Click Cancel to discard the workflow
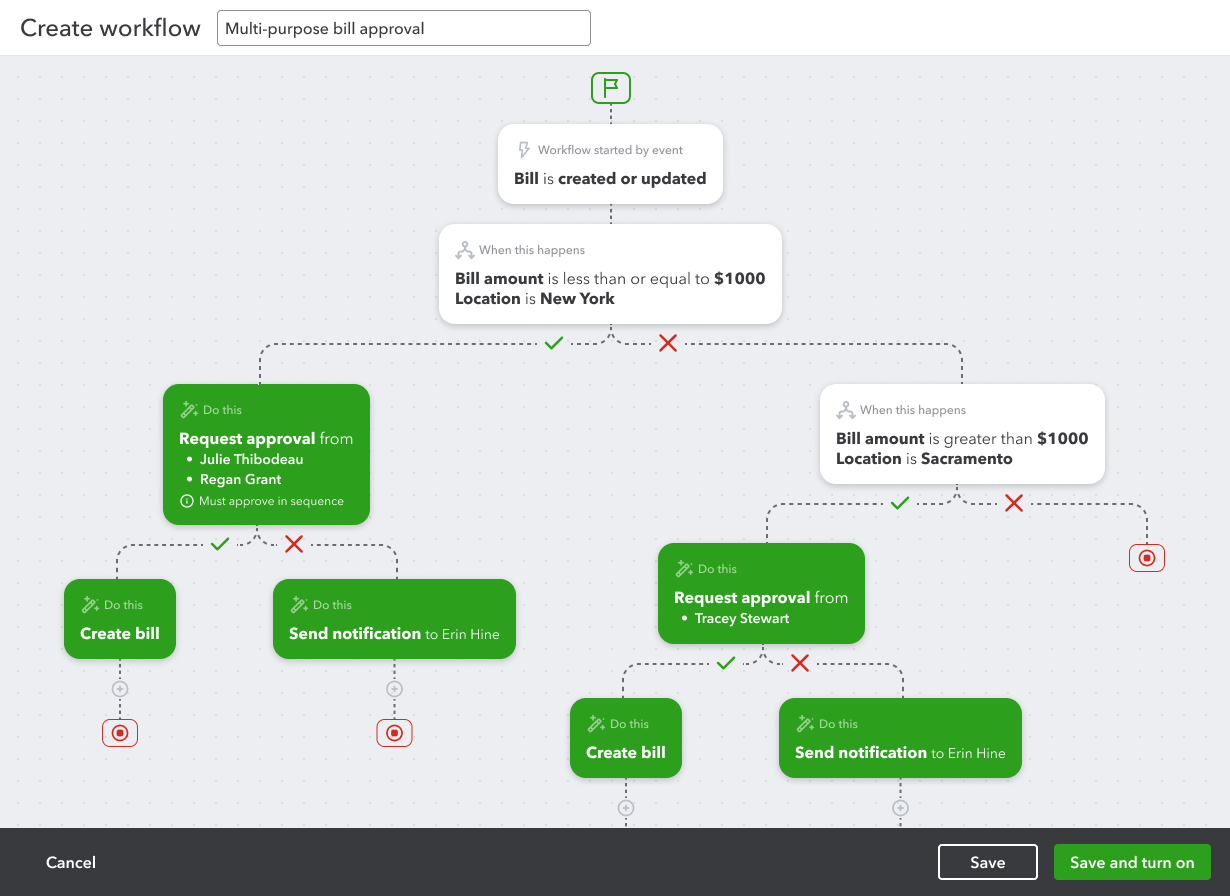This screenshot has width=1230, height=896. [x=70, y=861]
